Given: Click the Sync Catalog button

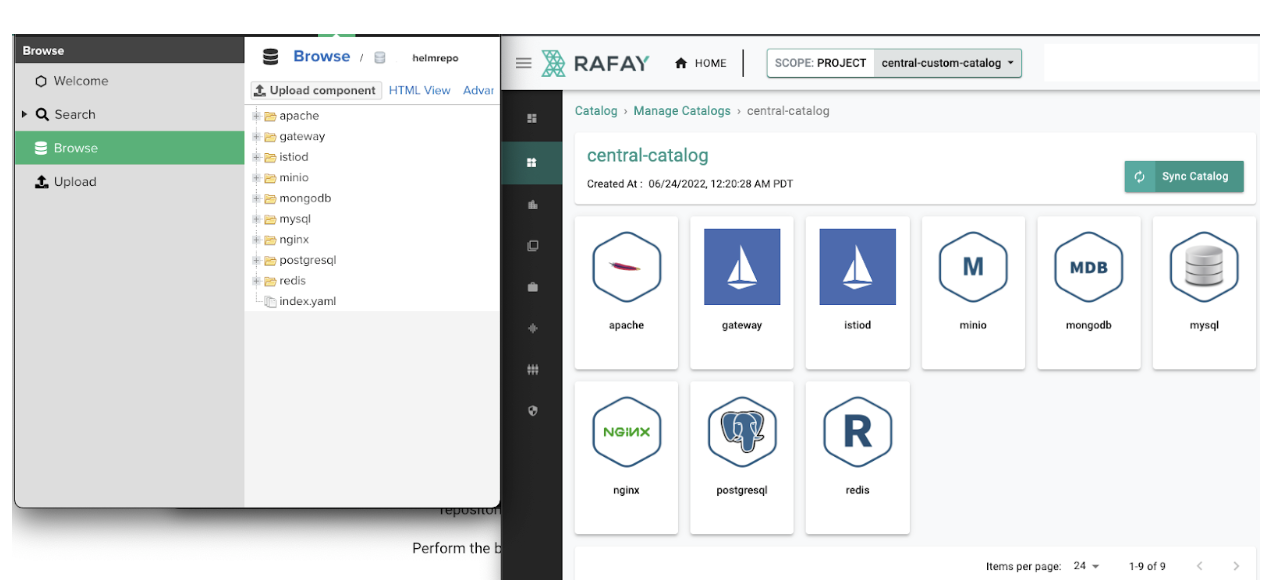Looking at the screenshot, I should [x=1184, y=177].
